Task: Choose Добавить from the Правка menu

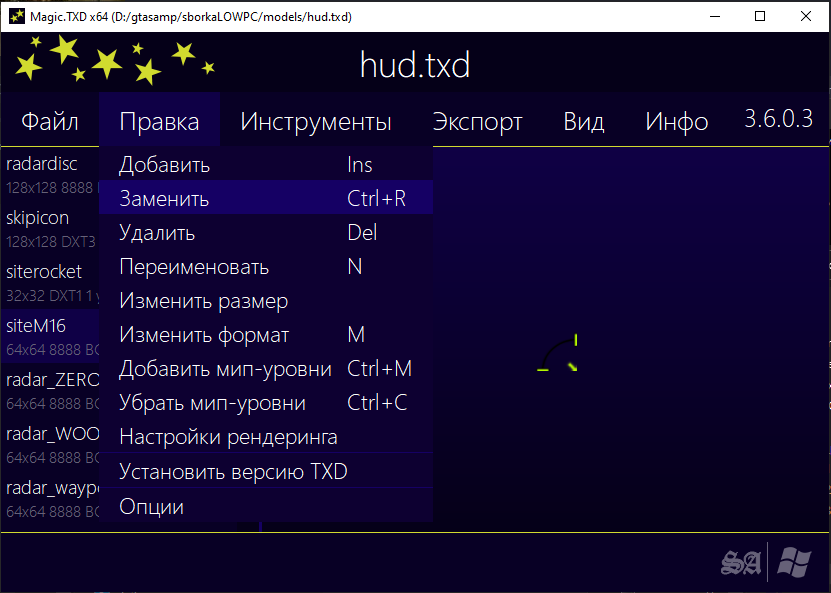Action: point(165,165)
